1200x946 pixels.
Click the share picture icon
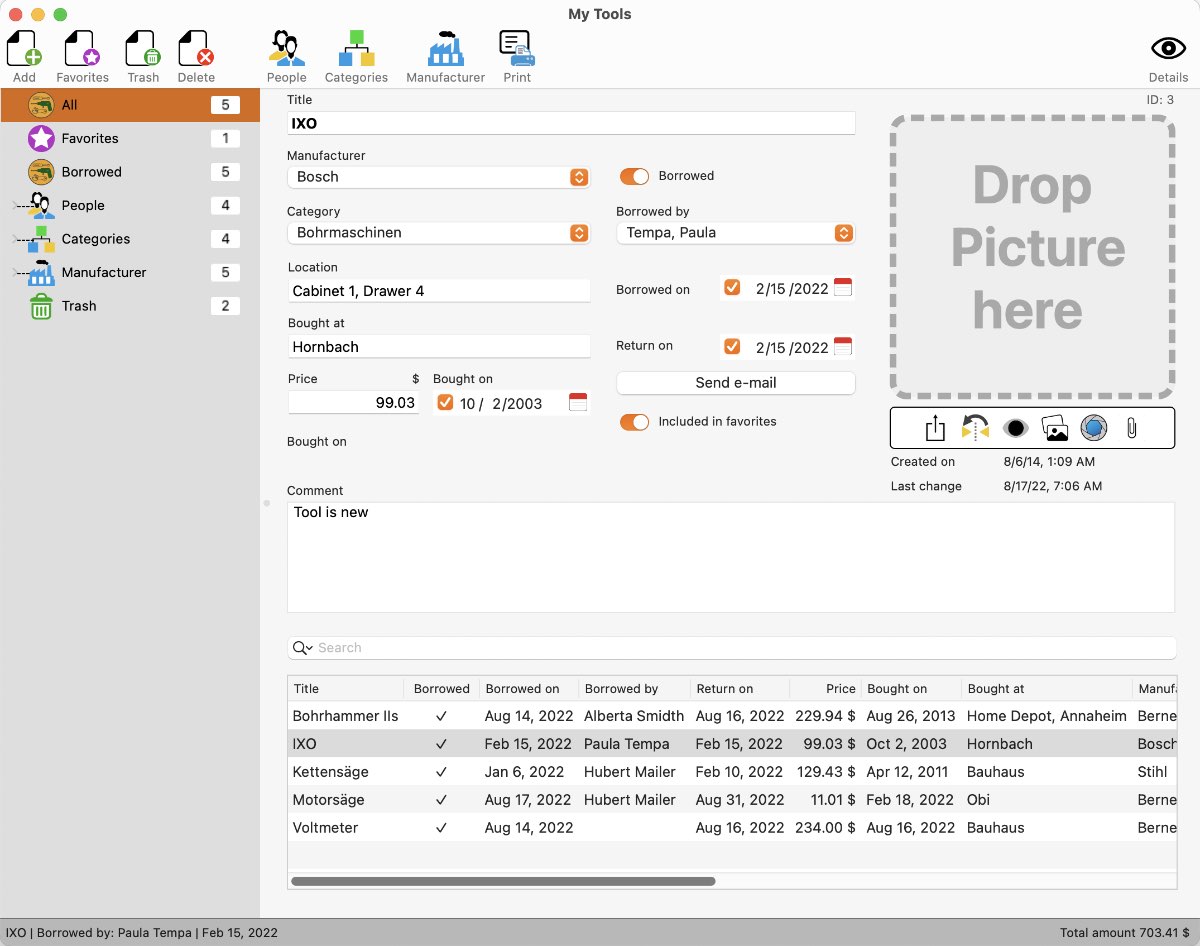[935, 428]
